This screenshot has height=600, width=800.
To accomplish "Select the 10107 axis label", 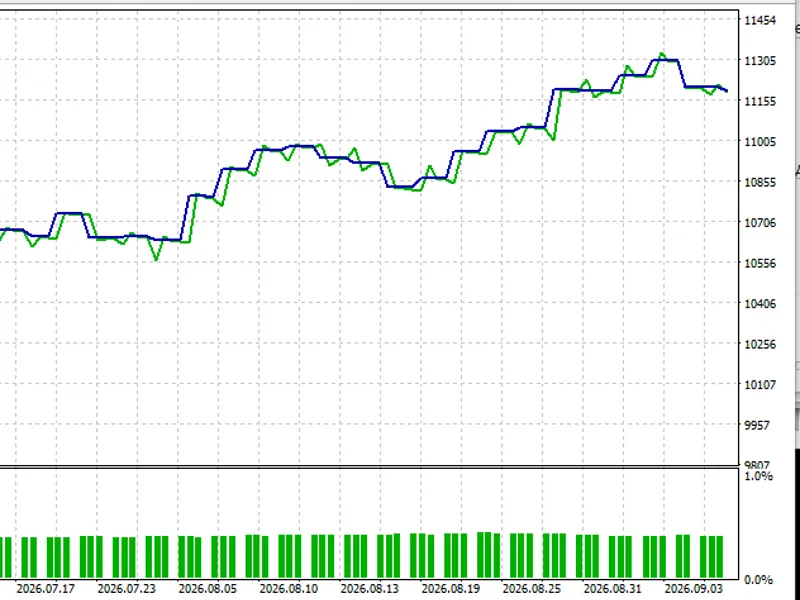I will coord(760,385).
